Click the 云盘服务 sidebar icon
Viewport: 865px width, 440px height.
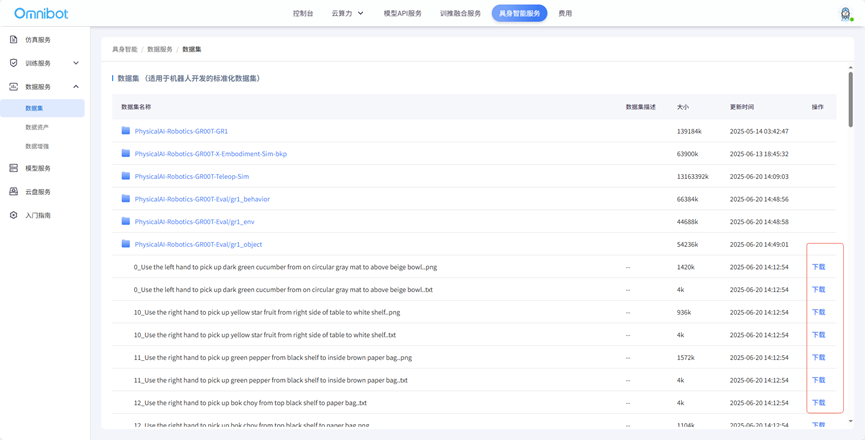click(14, 191)
